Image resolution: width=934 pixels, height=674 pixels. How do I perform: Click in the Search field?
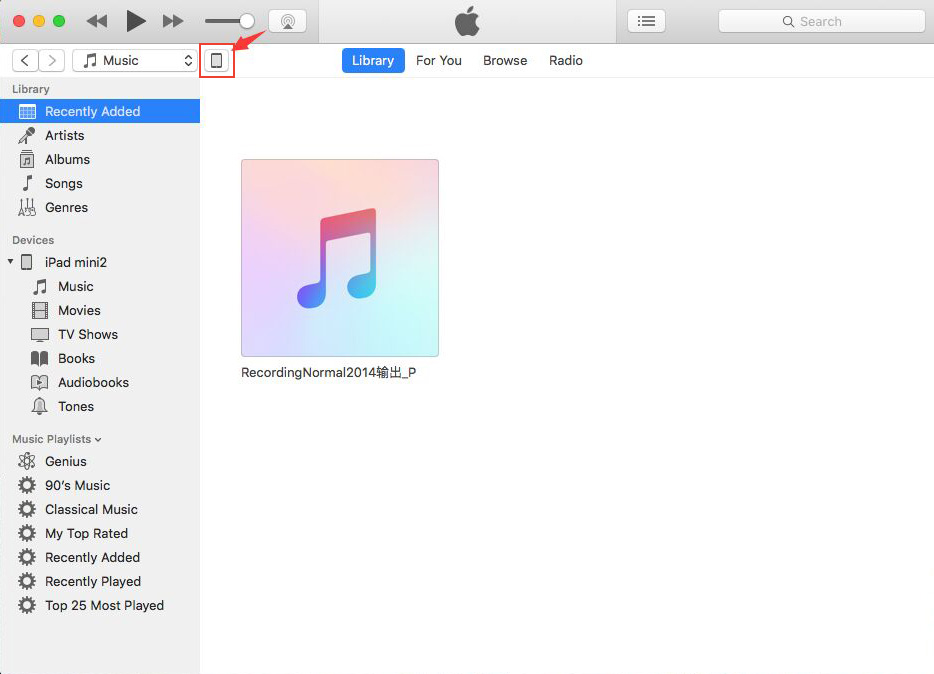821,21
